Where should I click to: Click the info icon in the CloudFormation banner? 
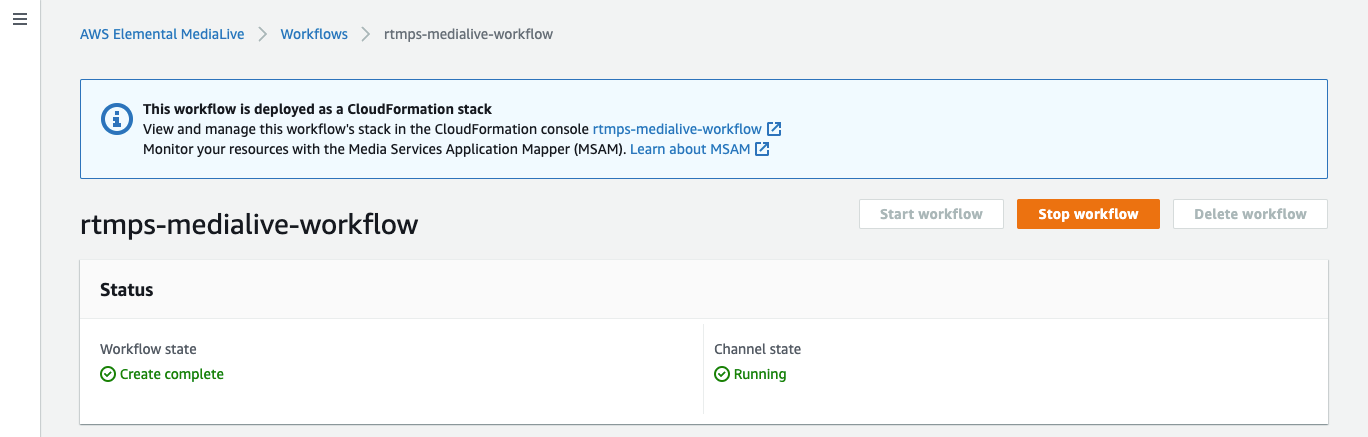(x=117, y=118)
